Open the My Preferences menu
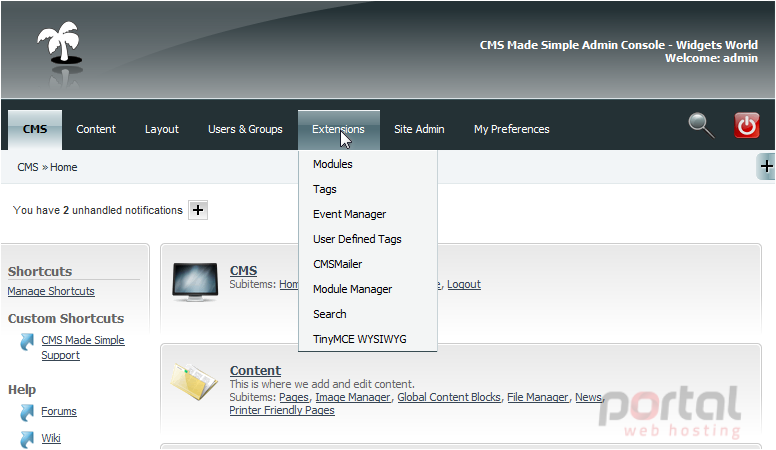This screenshot has height=450, width=776. (512, 129)
